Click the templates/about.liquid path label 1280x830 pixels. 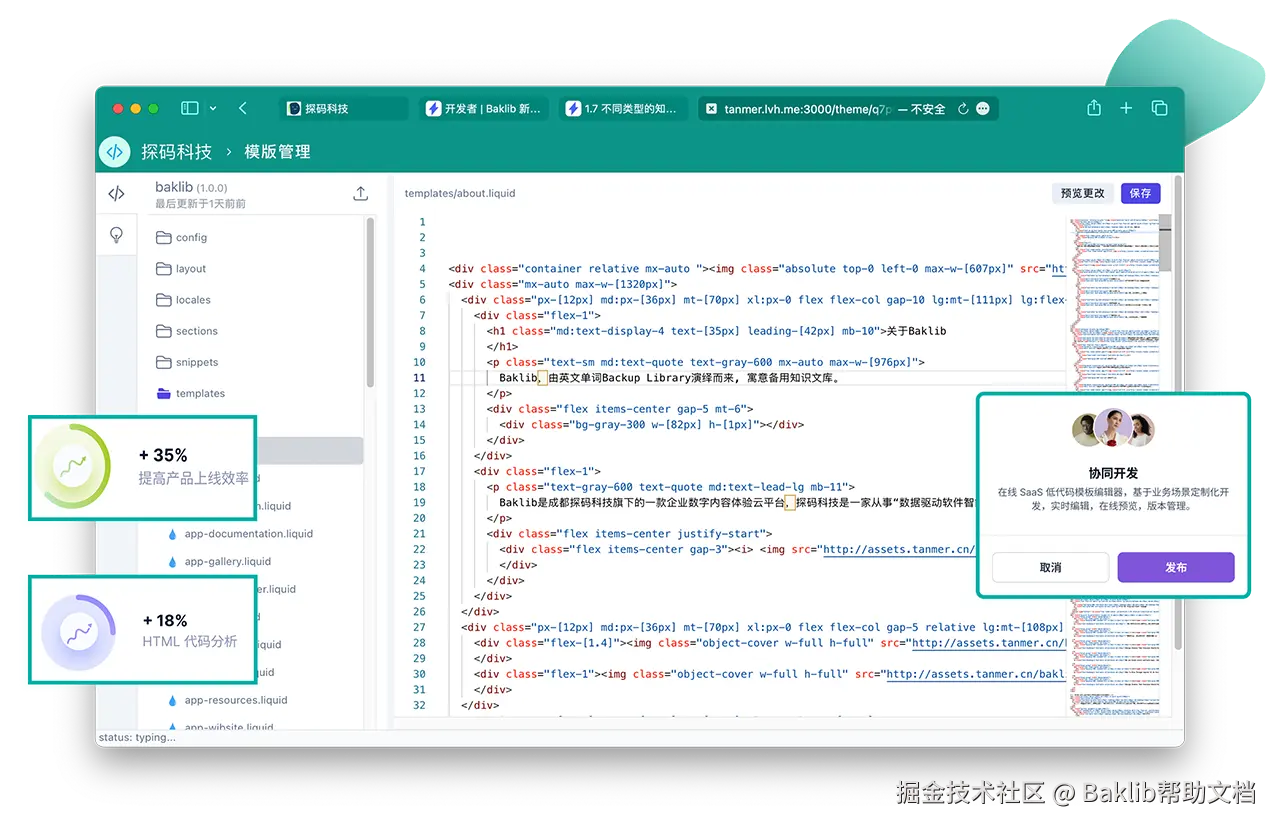click(460, 193)
